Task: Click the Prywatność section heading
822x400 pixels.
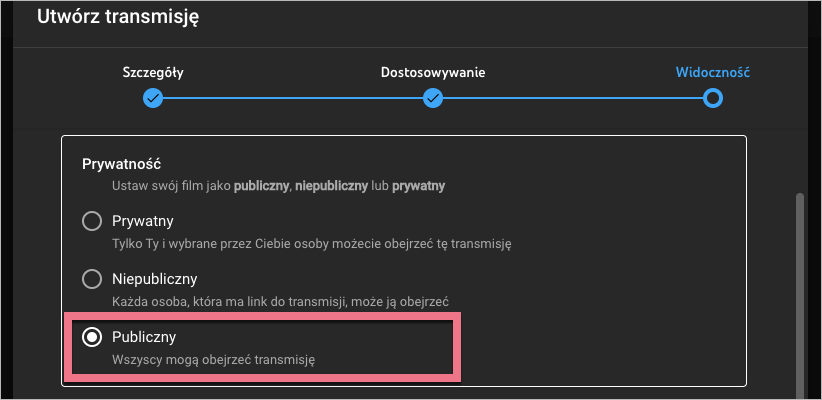Action: coord(122,162)
